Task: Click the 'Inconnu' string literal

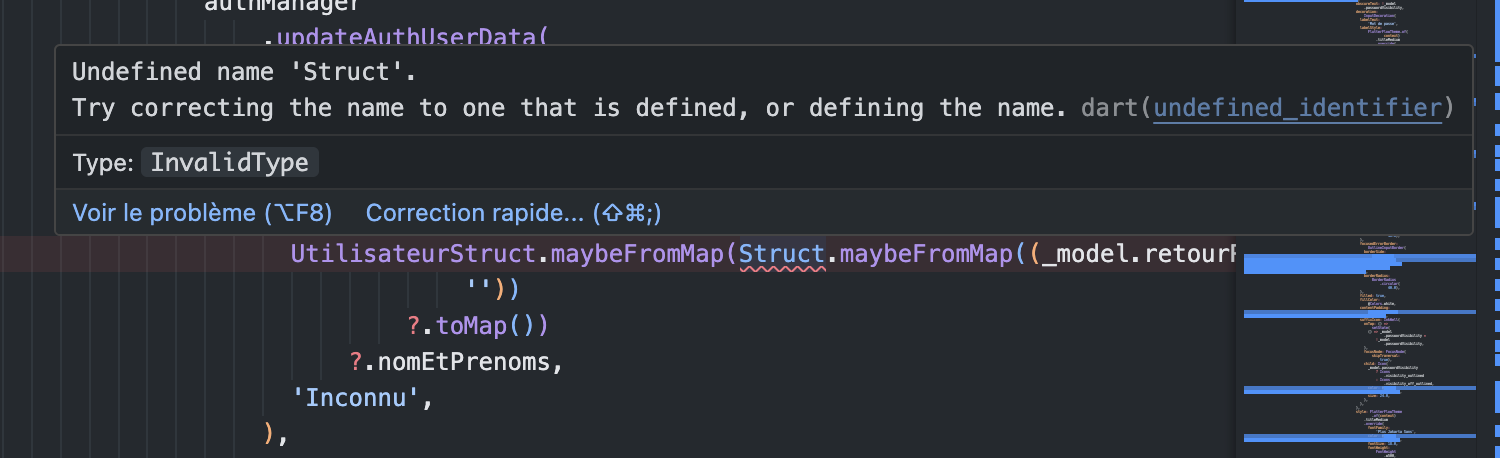Action: 357,398
